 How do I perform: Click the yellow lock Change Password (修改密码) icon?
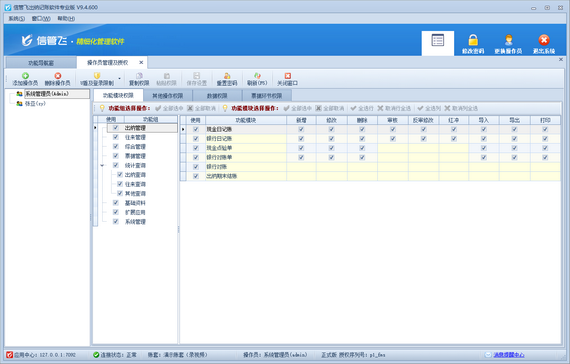click(x=473, y=40)
